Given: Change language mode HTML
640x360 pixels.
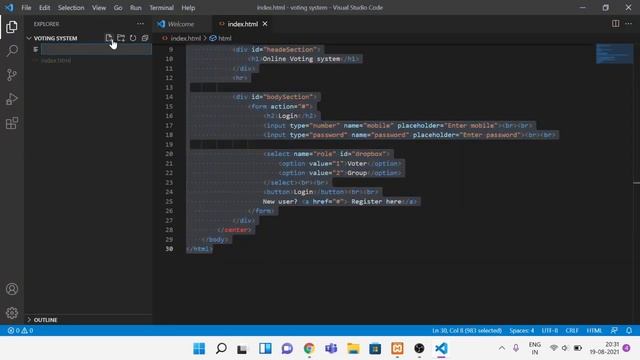Looking at the screenshot, I should click(594, 330).
